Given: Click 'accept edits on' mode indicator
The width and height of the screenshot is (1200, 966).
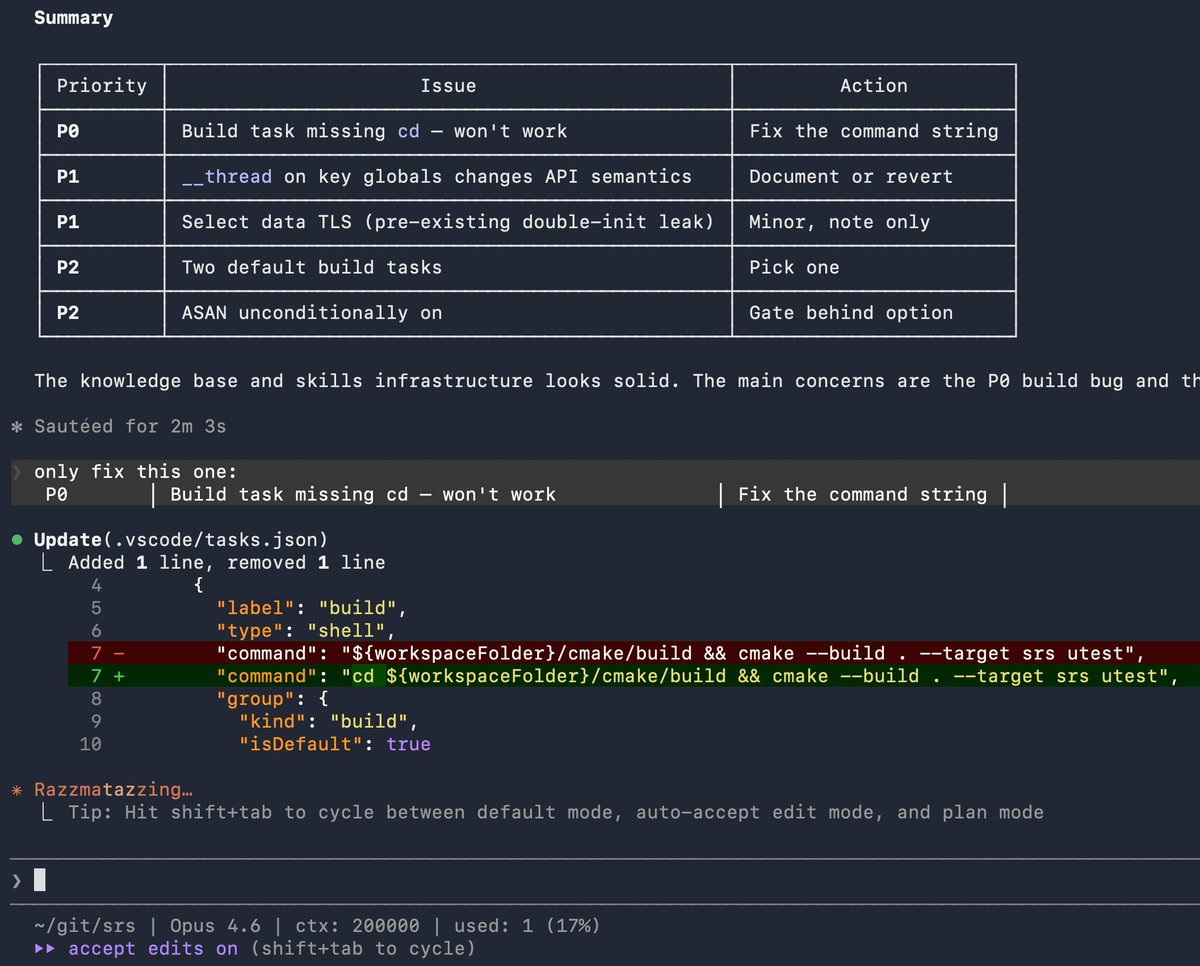Looking at the screenshot, I should pyautogui.click(x=153, y=948).
